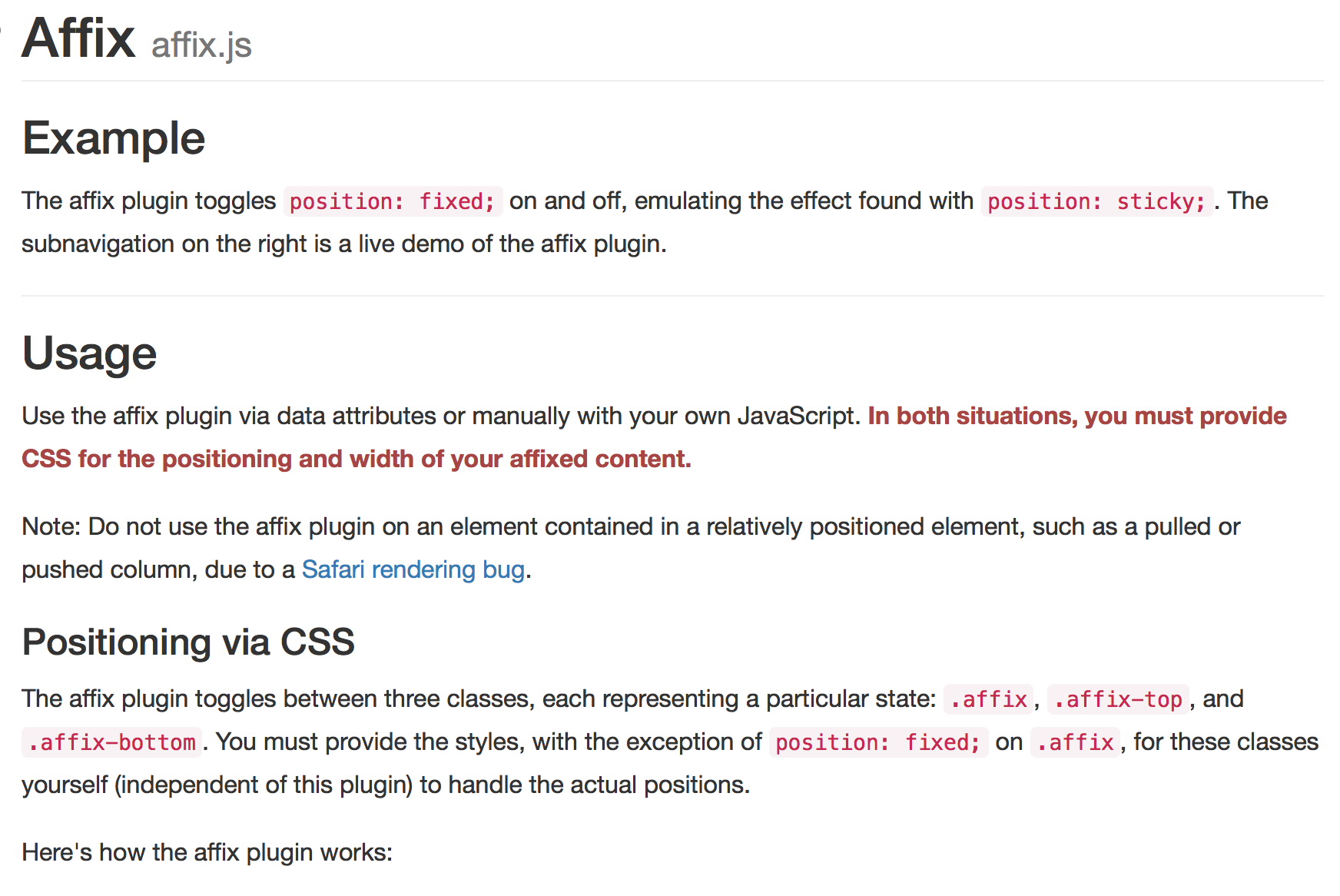Click 'Here's how the affix plugin works:' text
1340x896 pixels.
click(207, 852)
